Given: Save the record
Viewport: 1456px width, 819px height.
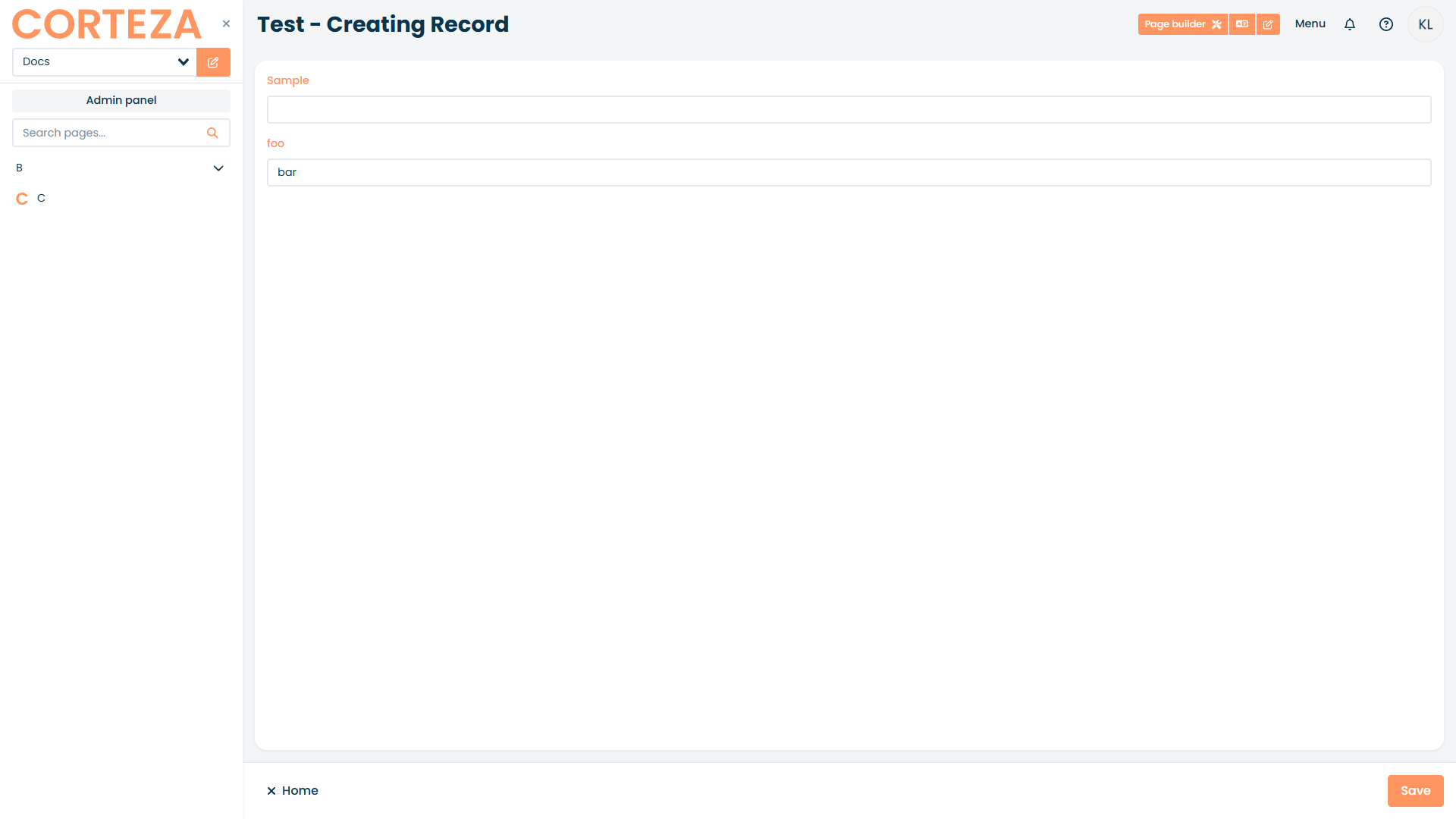Looking at the screenshot, I should click(1416, 791).
